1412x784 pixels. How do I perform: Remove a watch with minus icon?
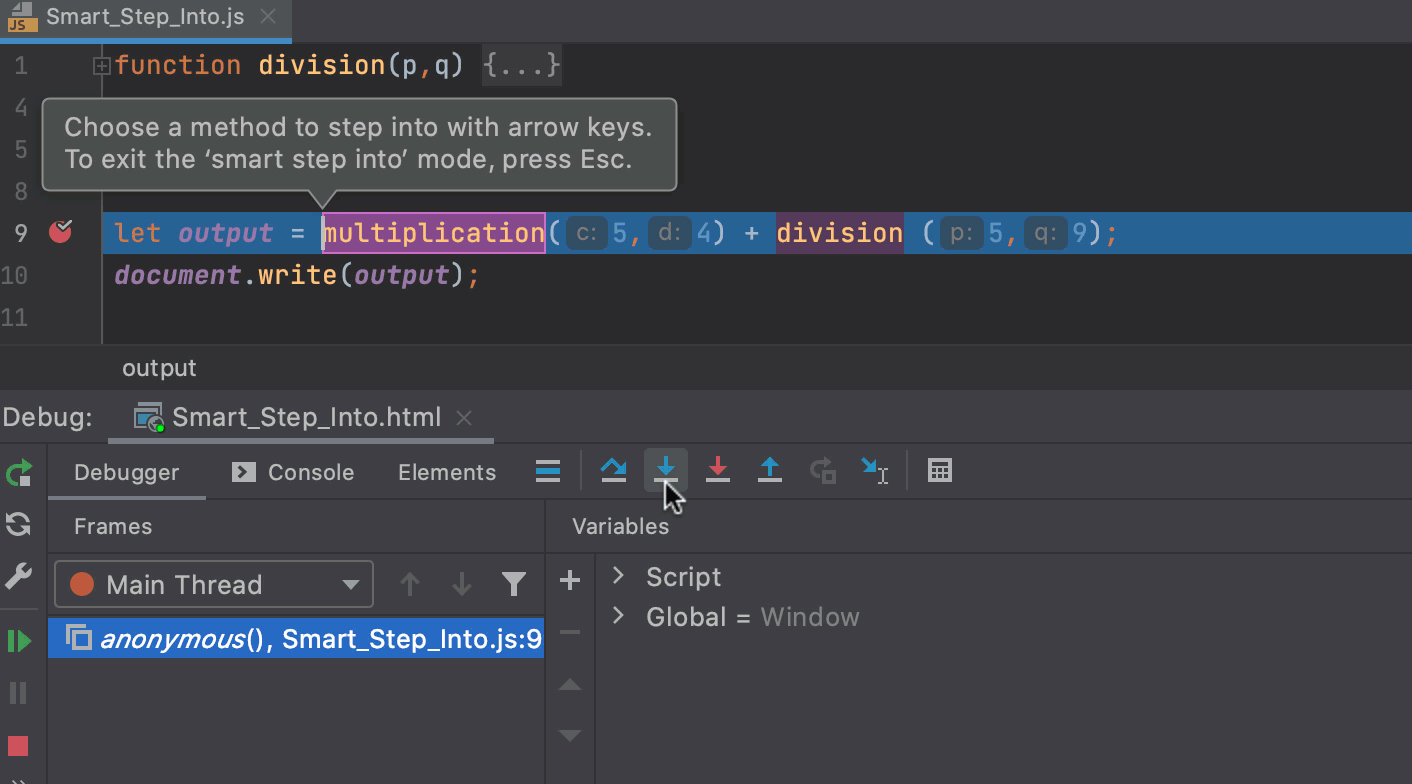pos(570,632)
